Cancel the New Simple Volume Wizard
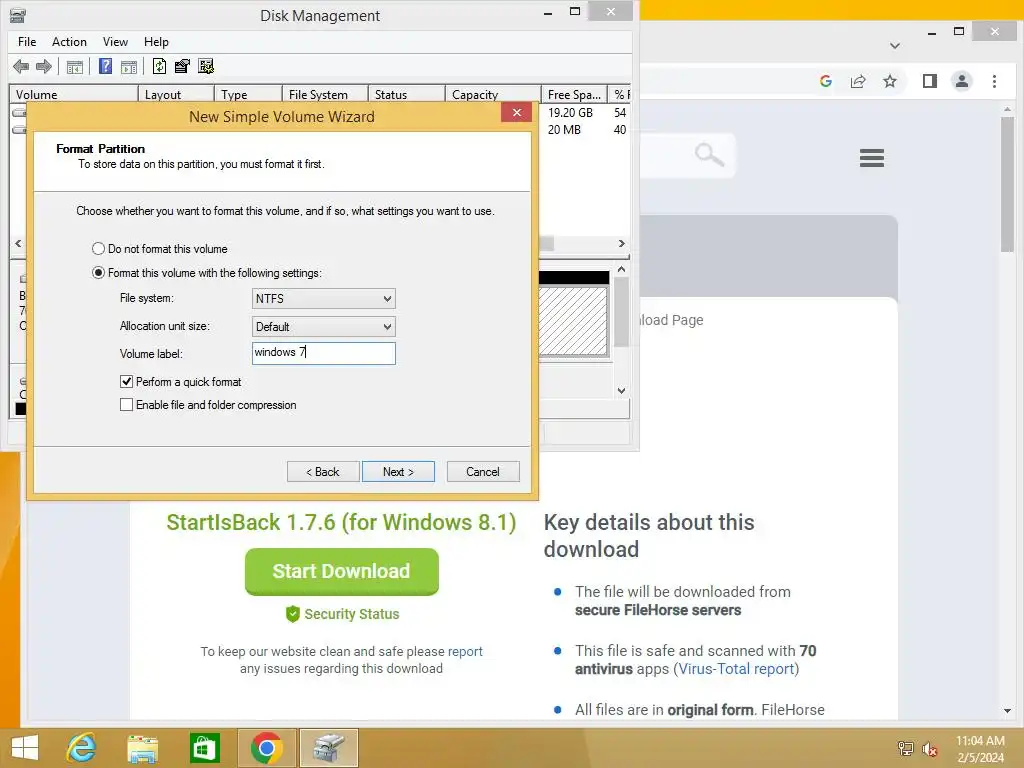This screenshot has width=1024, height=768. tap(483, 472)
